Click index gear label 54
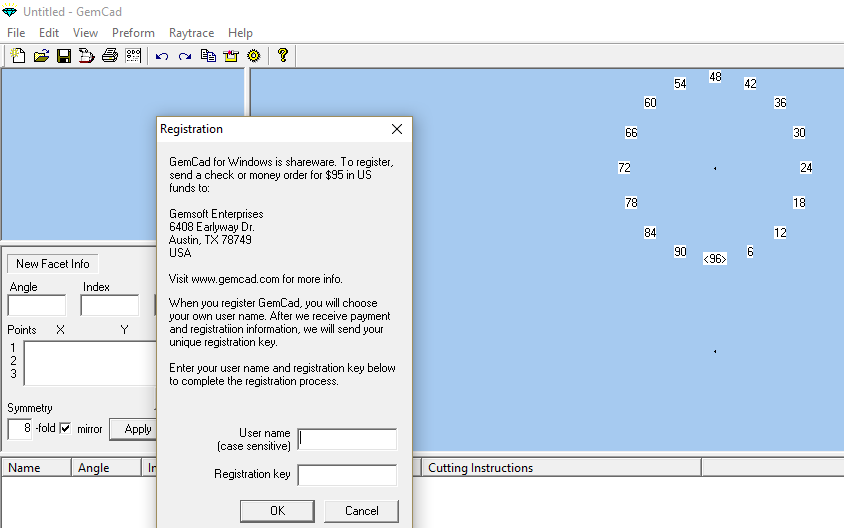844x528 pixels. (680, 84)
